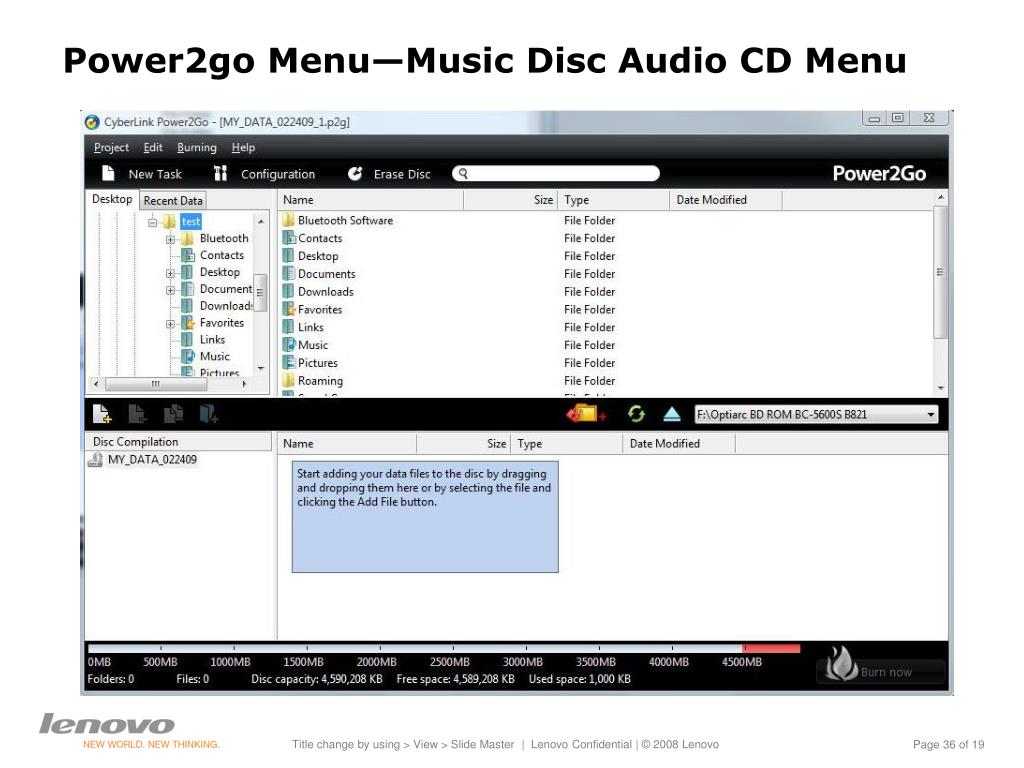Image resolution: width=1024 pixels, height=768 pixels.
Task: Sort upper list by Date Modified column
Action: tap(725, 200)
